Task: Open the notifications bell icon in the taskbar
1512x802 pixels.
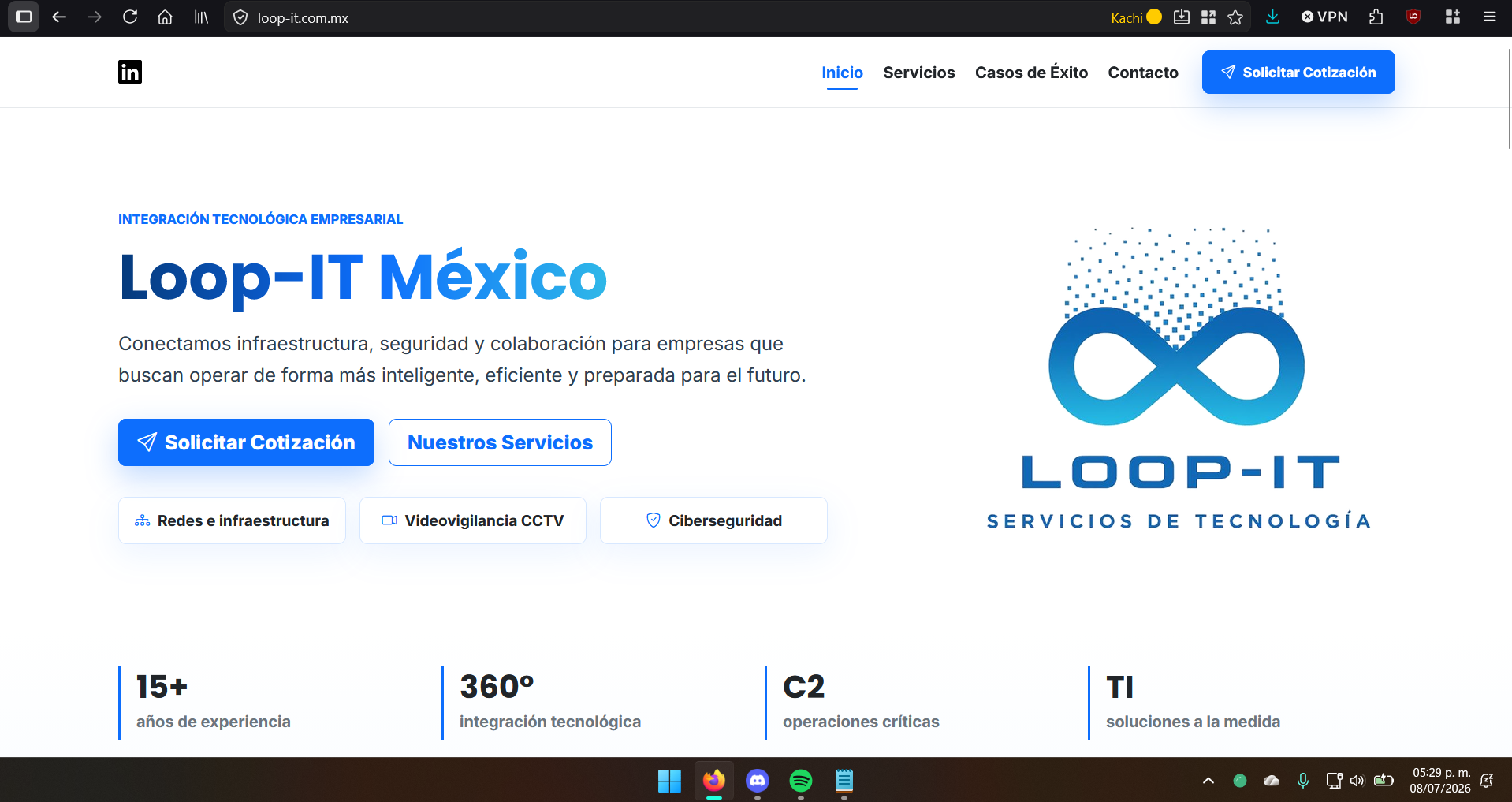Action: pyautogui.click(x=1487, y=781)
